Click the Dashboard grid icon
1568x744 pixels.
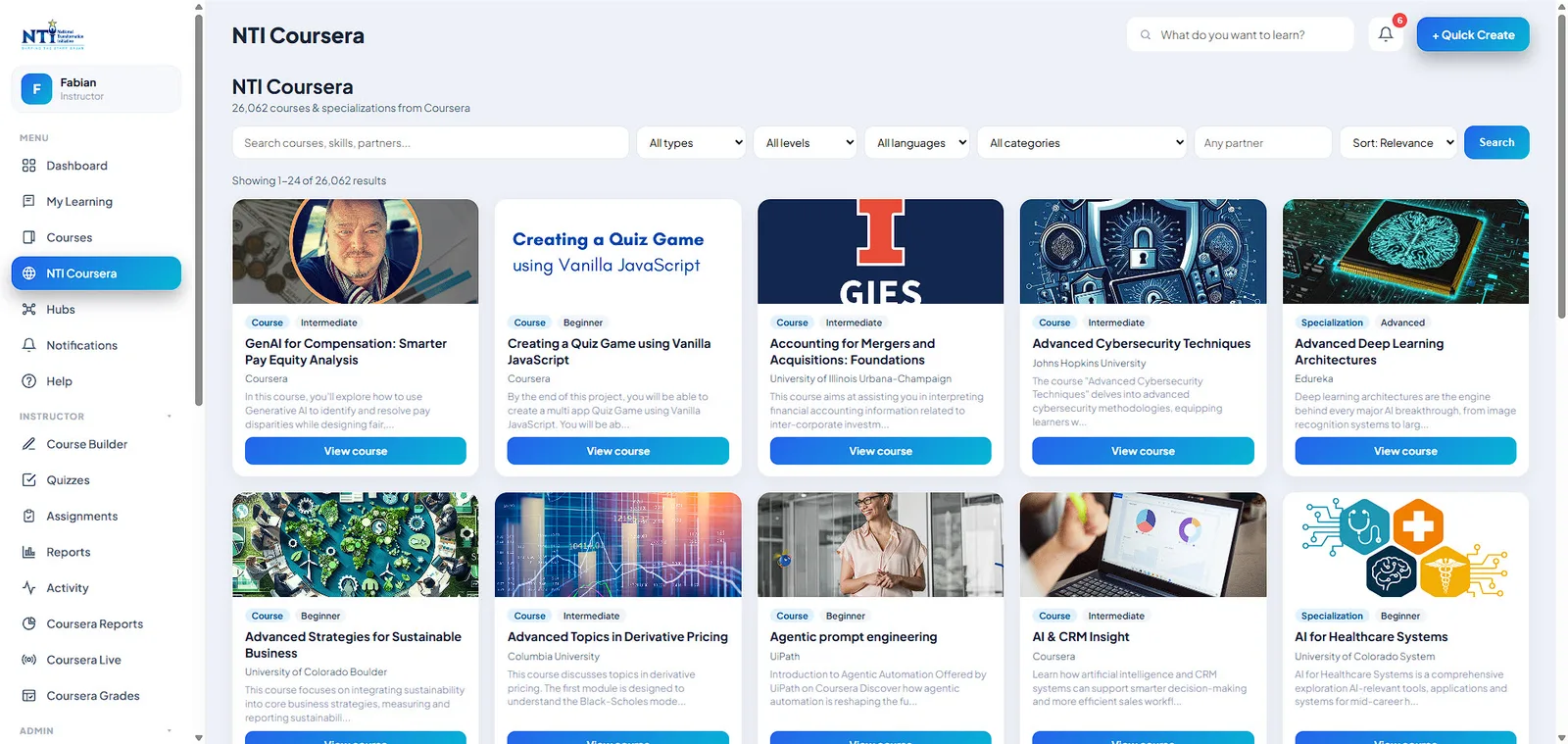pyautogui.click(x=28, y=166)
